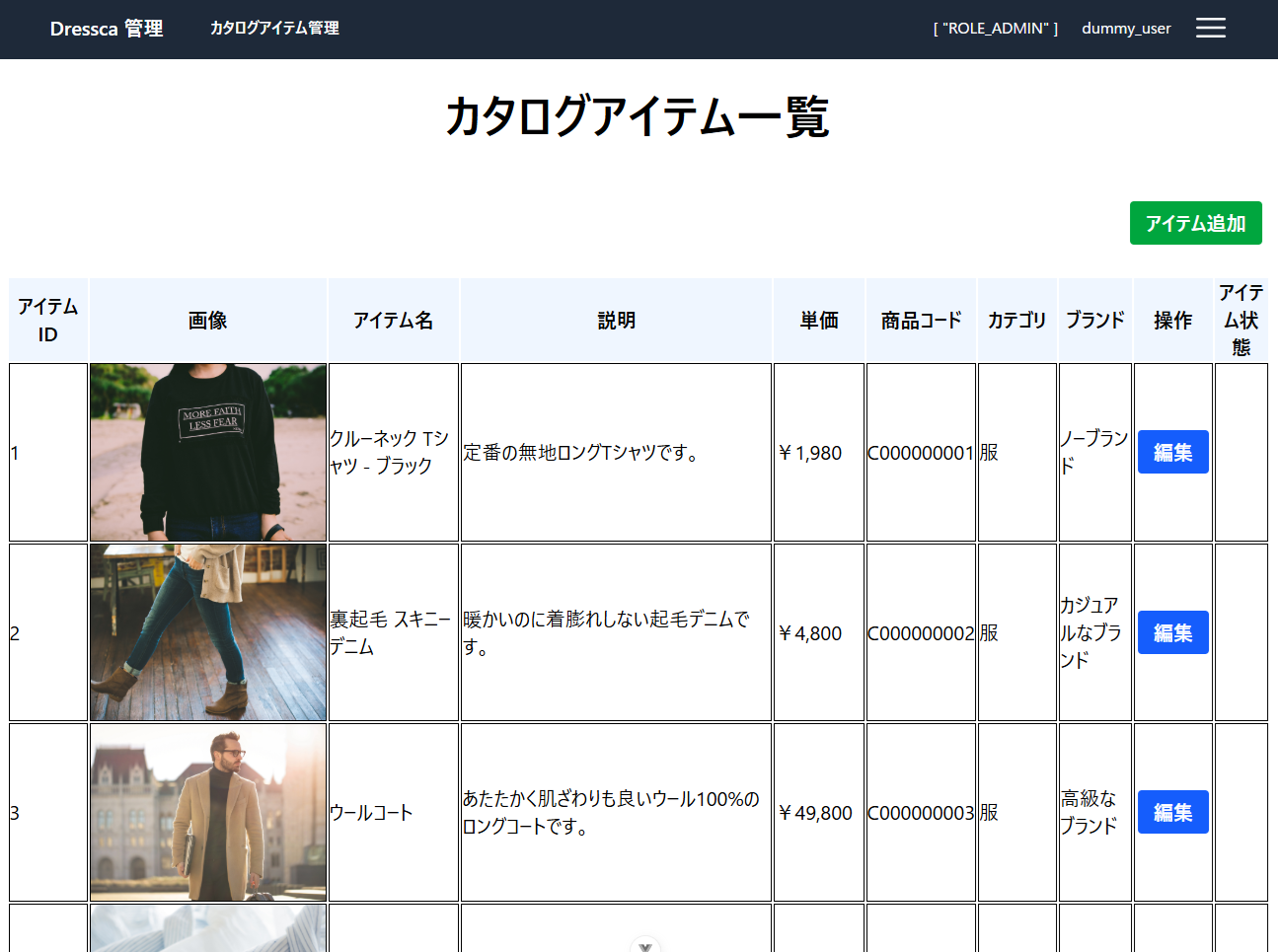Click 編集 button for 裏起毛 スキニーデニム
The height and width of the screenshot is (952, 1278).
click(x=1172, y=632)
